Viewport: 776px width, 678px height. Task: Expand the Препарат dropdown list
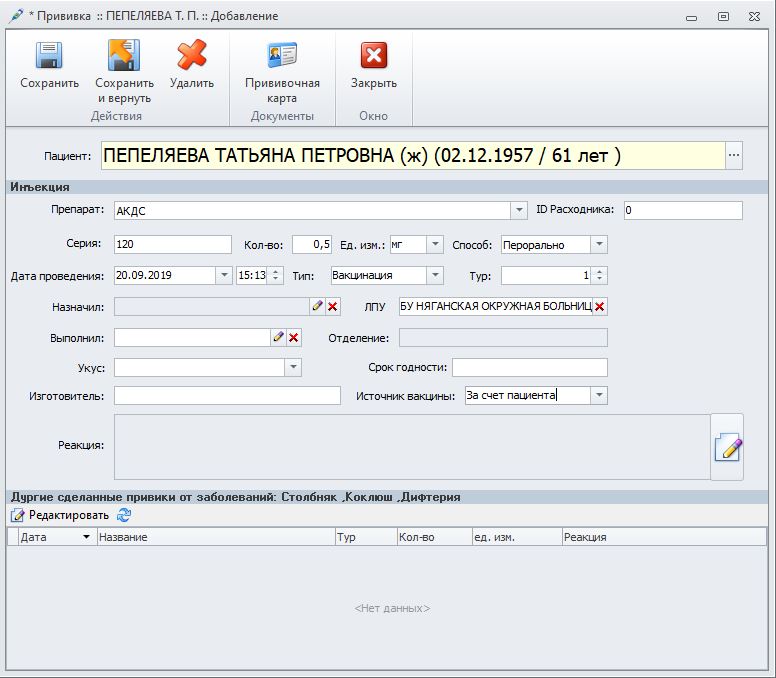[x=518, y=211]
